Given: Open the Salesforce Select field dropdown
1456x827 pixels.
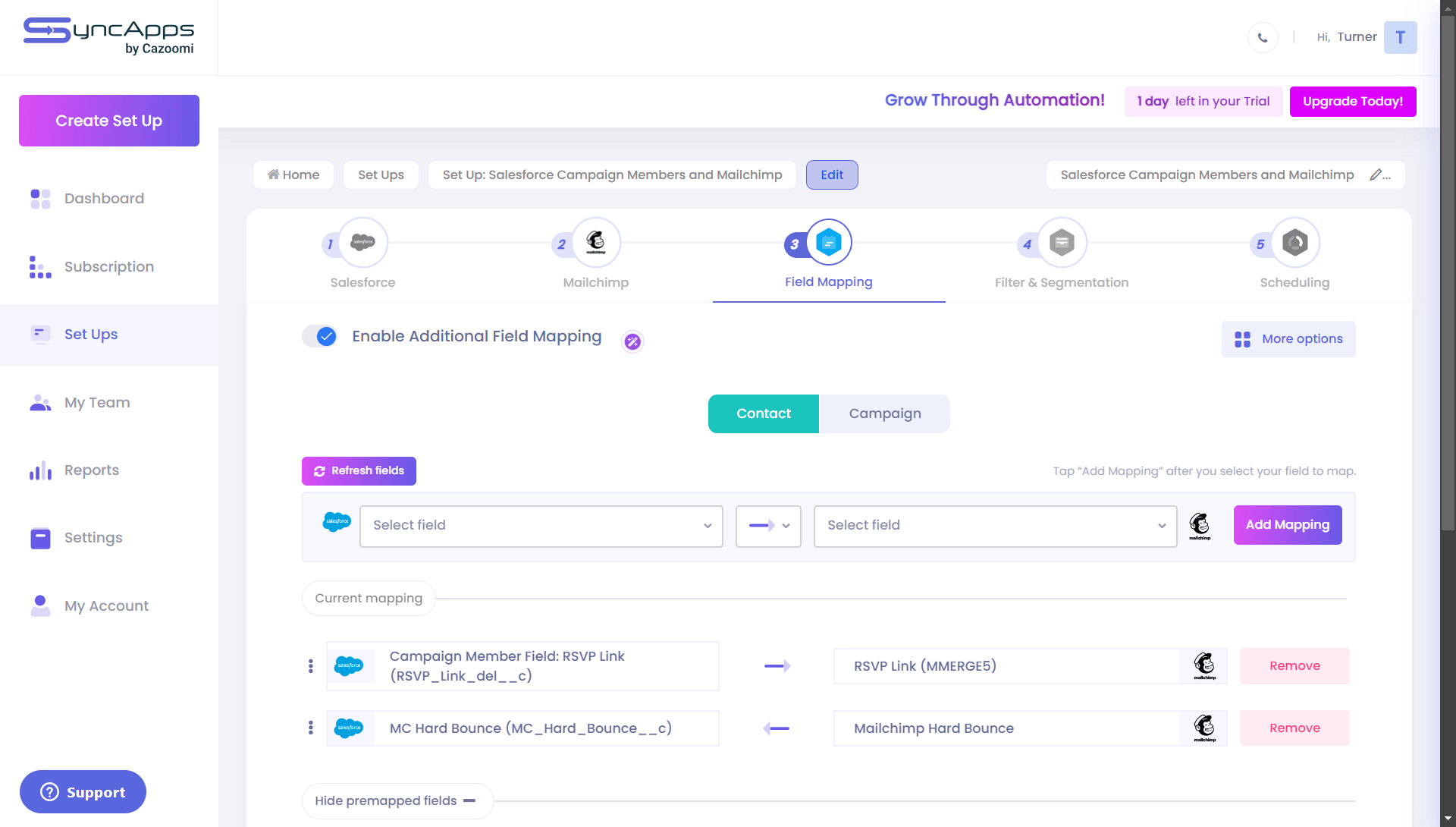Looking at the screenshot, I should pyautogui.click(x=541, y=526).
